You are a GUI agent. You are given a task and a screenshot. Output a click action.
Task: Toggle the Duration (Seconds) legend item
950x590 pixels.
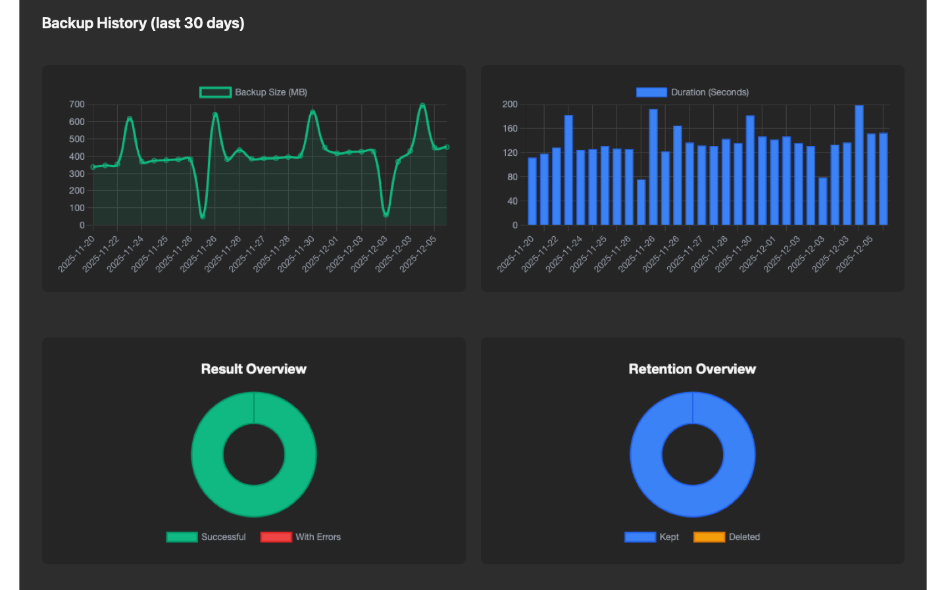click(x=692, y=92)
